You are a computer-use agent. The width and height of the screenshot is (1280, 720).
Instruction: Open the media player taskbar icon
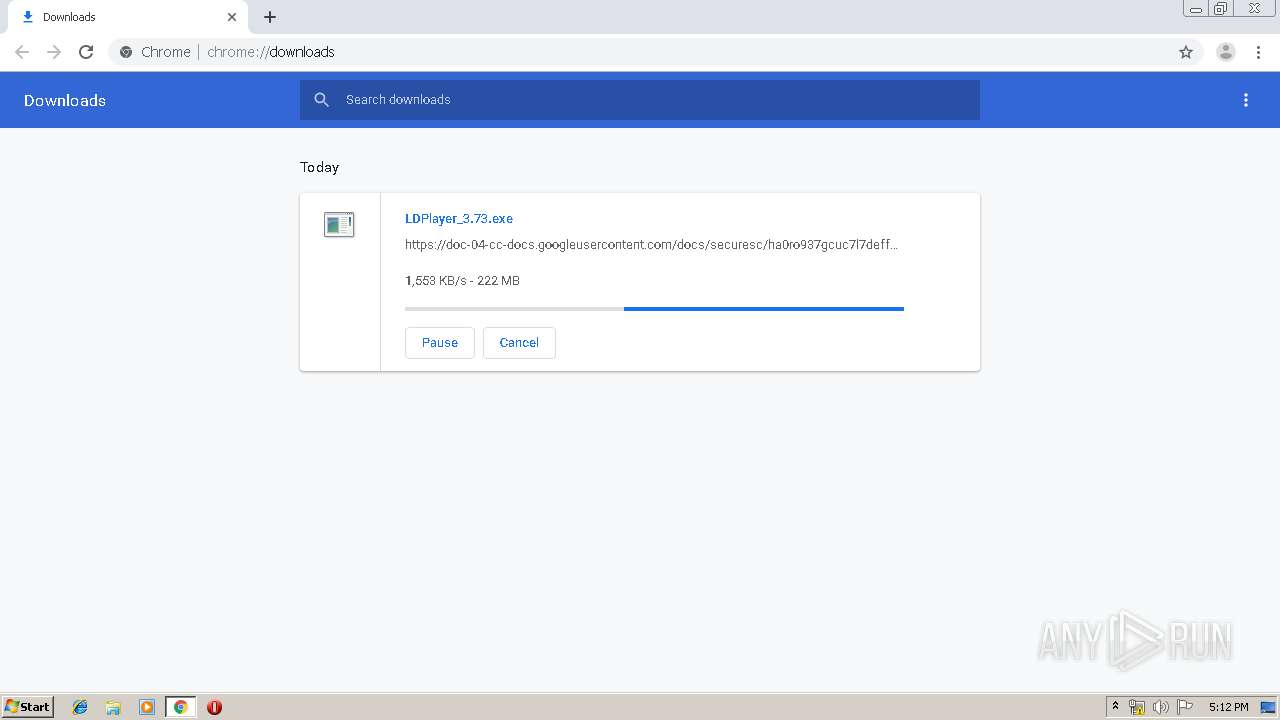[x=147, y=707]
